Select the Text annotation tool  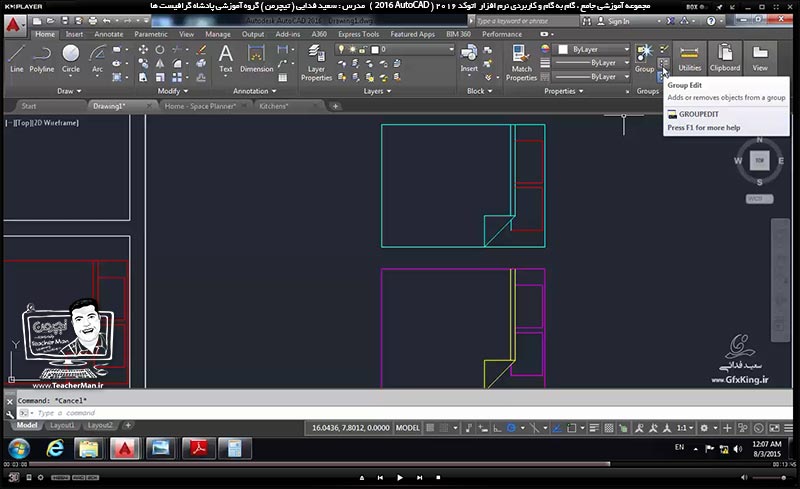tap(226, 59)
